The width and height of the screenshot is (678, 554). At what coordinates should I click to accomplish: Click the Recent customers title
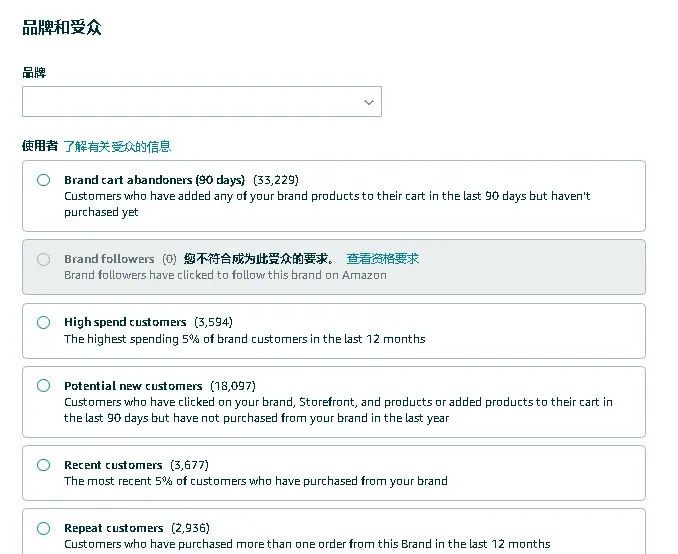coord(113,465)
